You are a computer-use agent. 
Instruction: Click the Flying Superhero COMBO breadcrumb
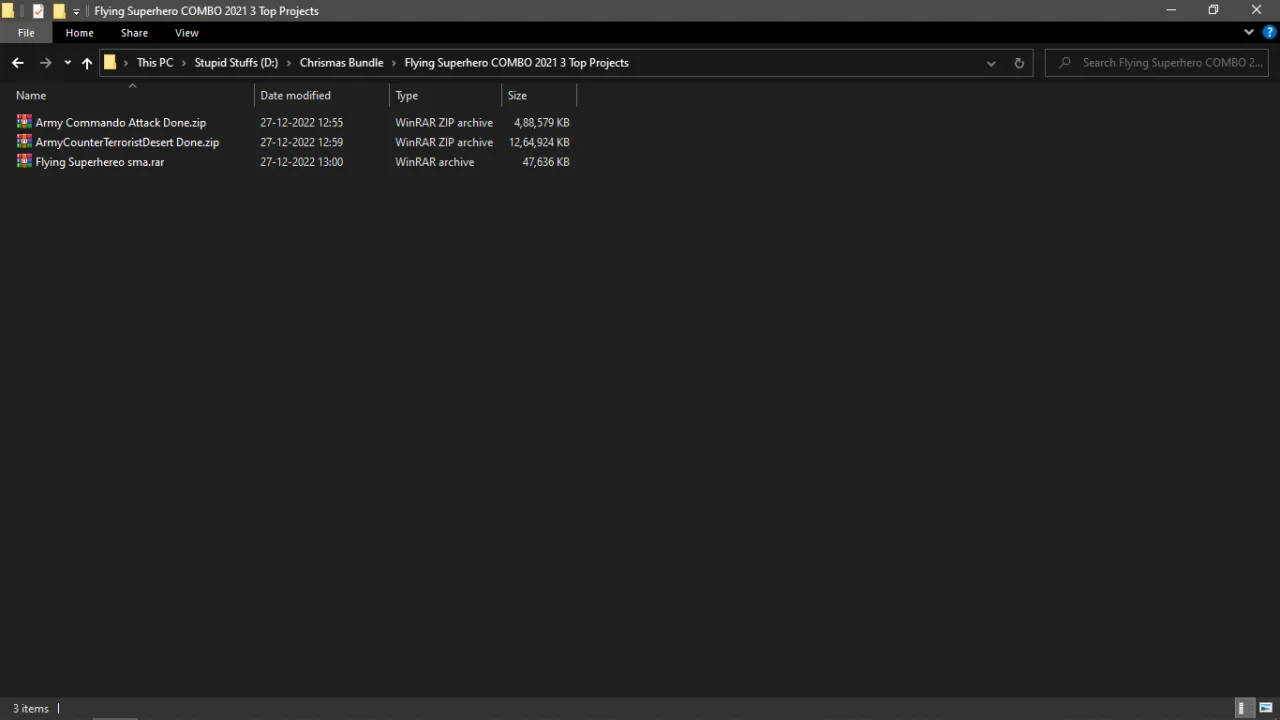516,62
